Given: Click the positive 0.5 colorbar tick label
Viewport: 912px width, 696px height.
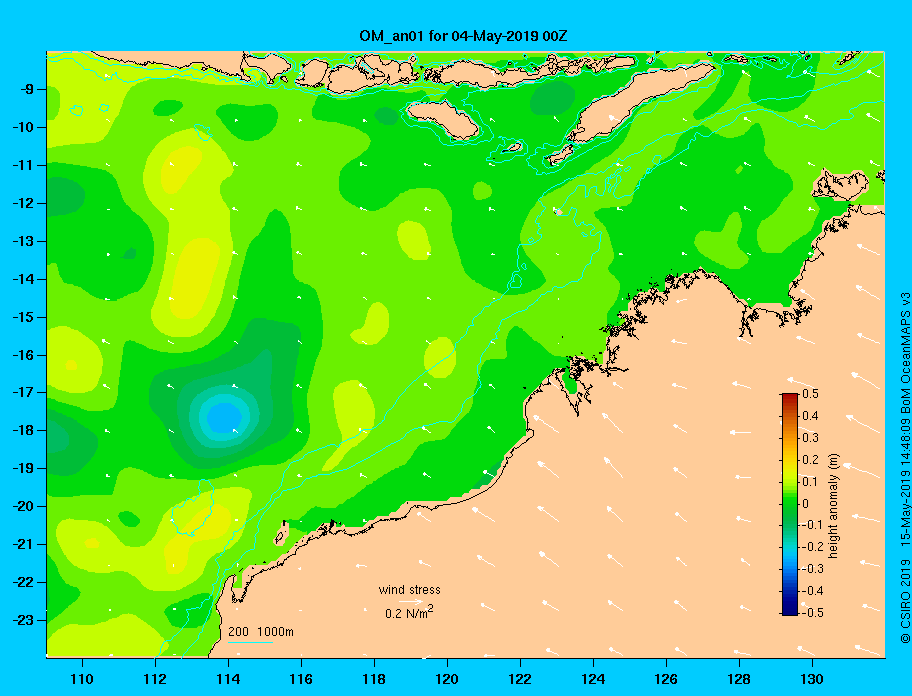Looking at the screenshot, I should tap(811, 394).
